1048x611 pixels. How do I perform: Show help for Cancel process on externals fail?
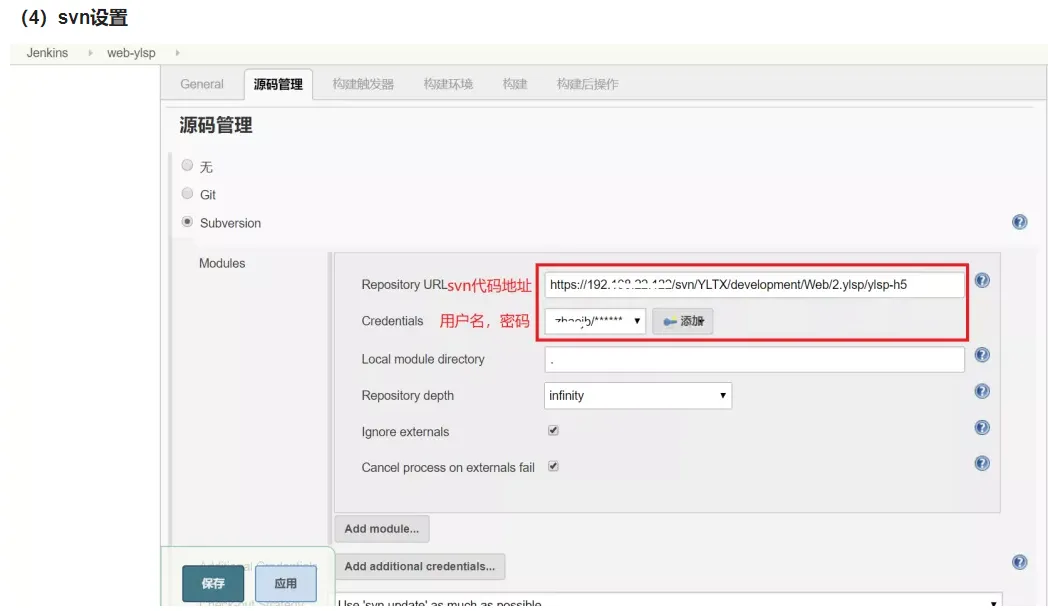coord(982,463)
